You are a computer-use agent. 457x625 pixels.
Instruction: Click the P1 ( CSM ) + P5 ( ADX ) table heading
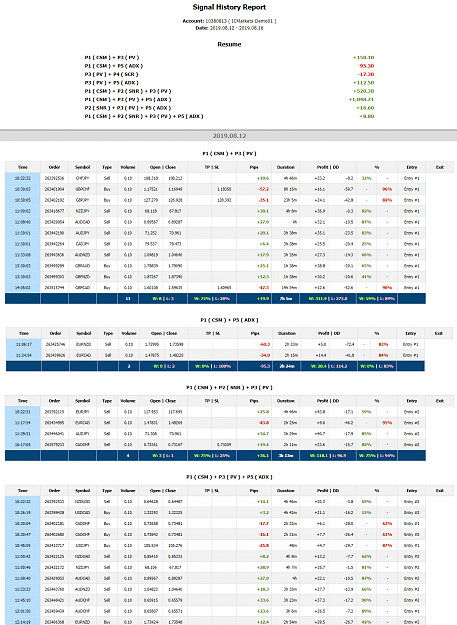[229, 320]
